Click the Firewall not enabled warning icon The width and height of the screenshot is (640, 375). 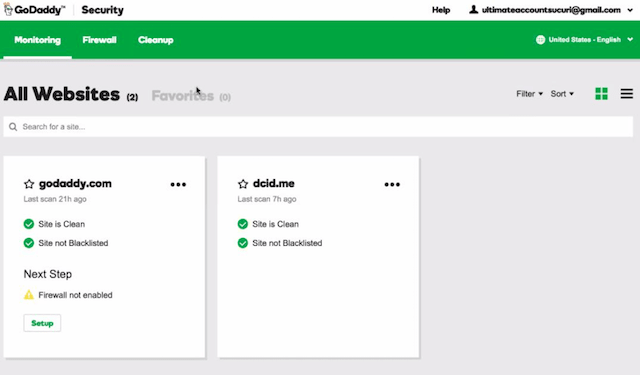coord(29,295)
